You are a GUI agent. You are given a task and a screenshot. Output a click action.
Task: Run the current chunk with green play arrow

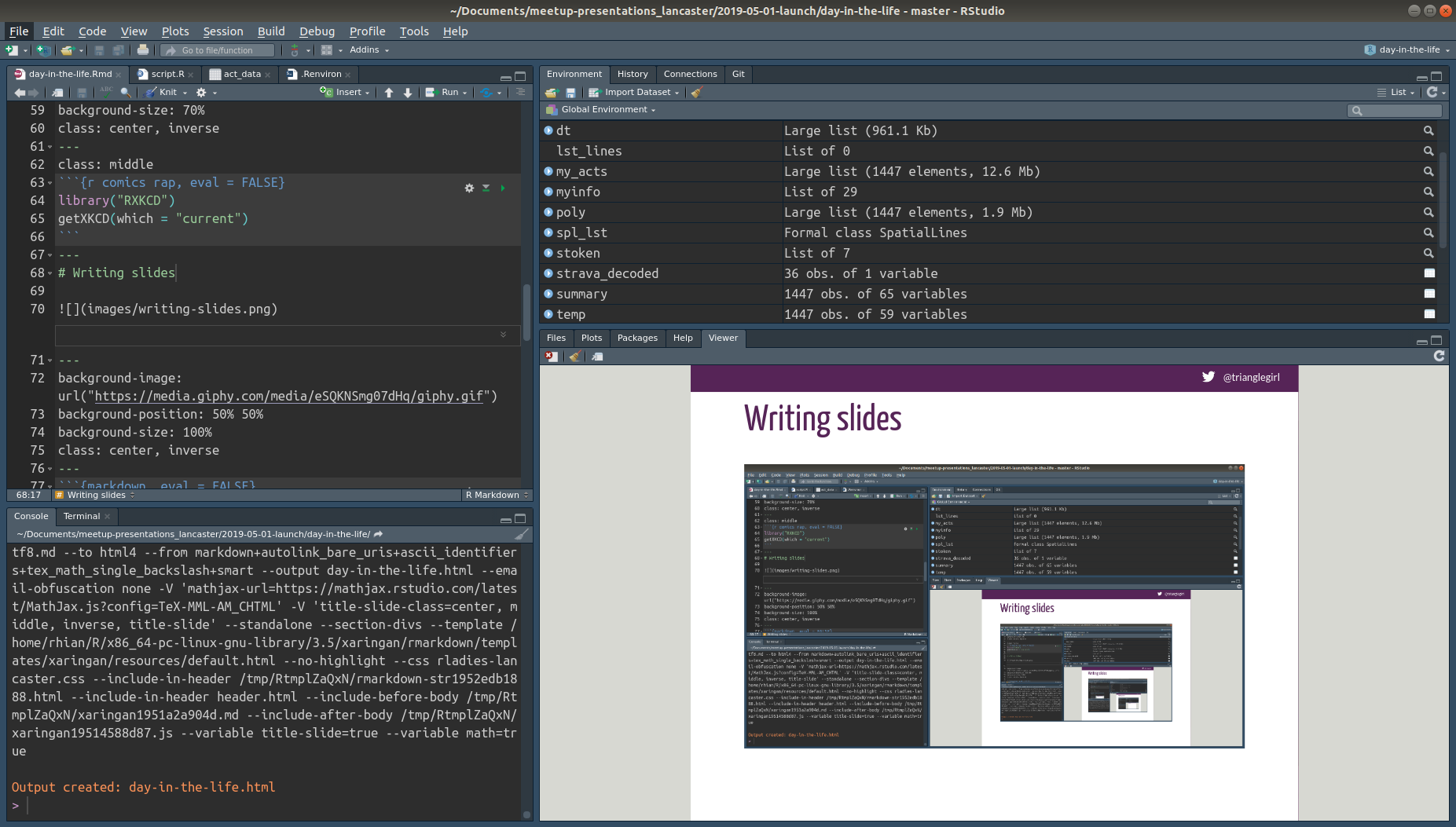click(x=503, y=188)
